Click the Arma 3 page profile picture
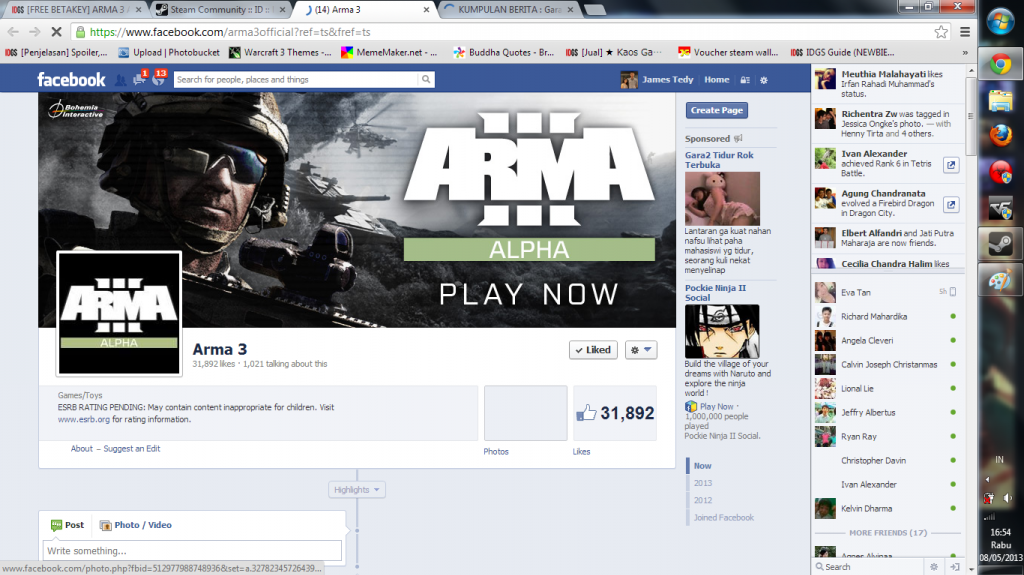The height and width of the screenshot is (575, 1024). (120, 313)
